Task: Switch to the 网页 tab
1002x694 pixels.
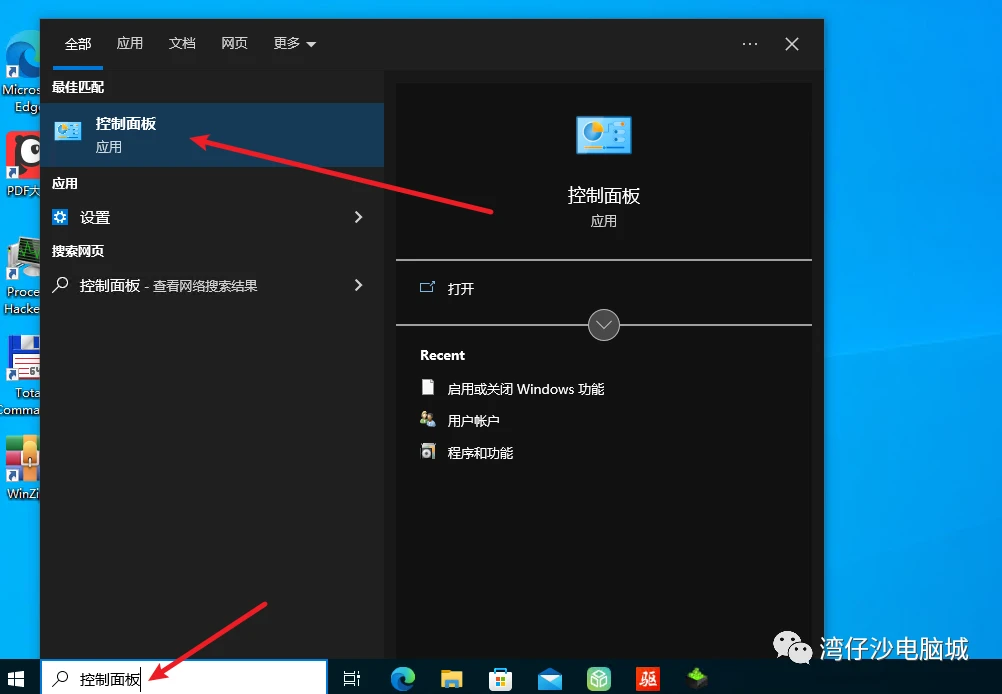Action: tap(235, 43)
